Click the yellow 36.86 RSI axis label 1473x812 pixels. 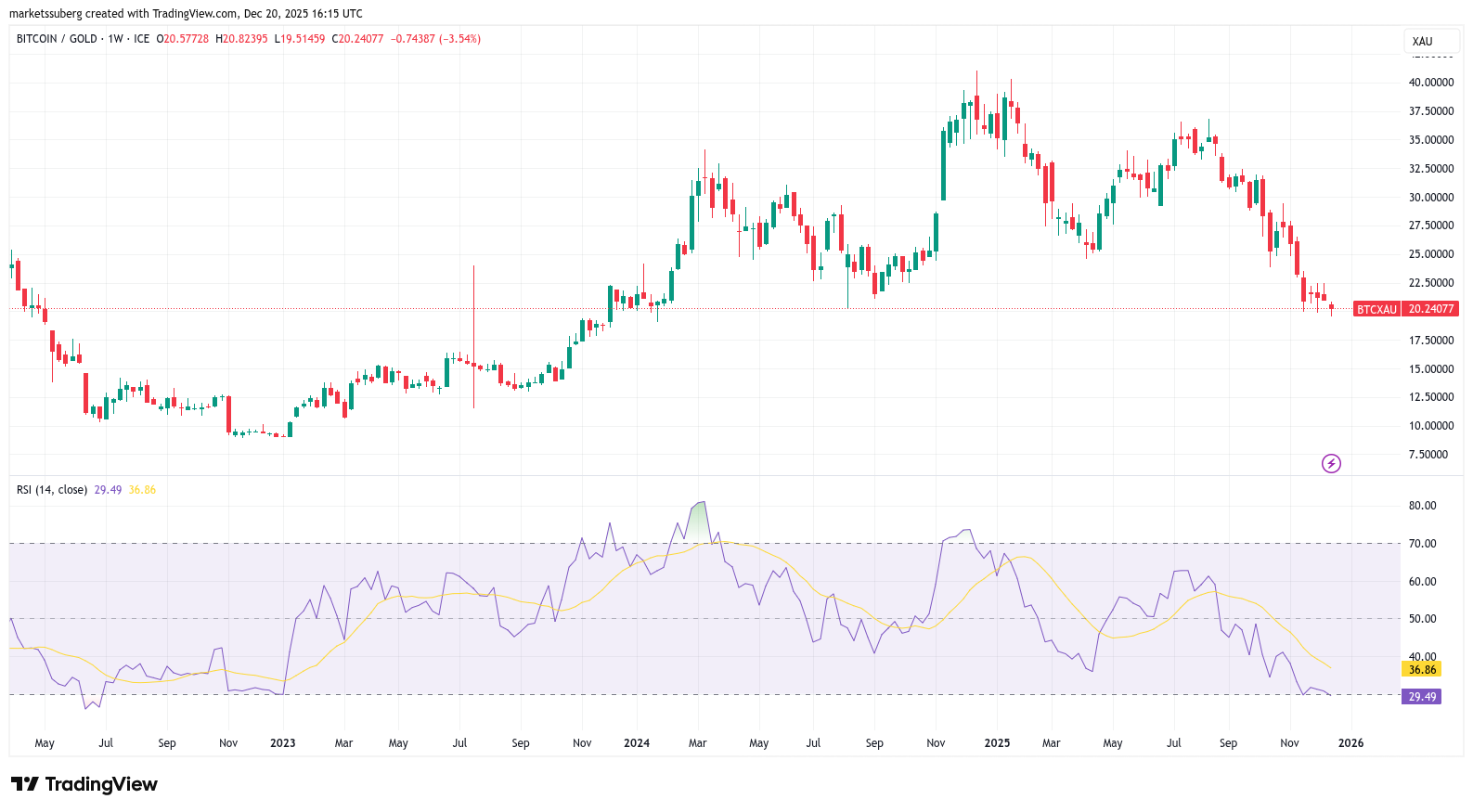1421,669
